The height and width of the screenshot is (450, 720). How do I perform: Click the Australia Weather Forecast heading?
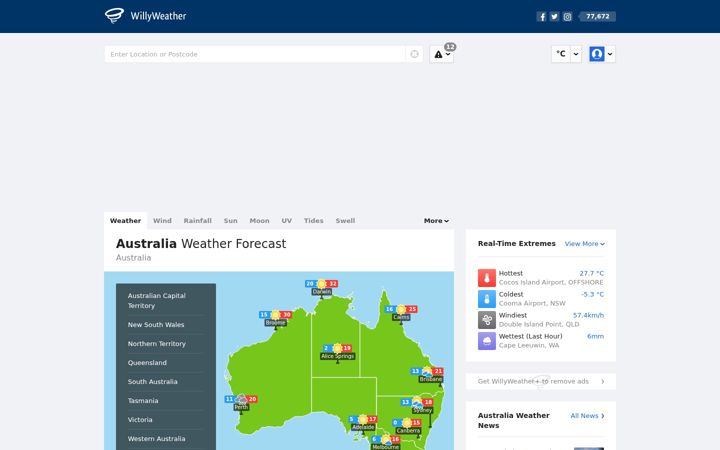coord(201,244)
